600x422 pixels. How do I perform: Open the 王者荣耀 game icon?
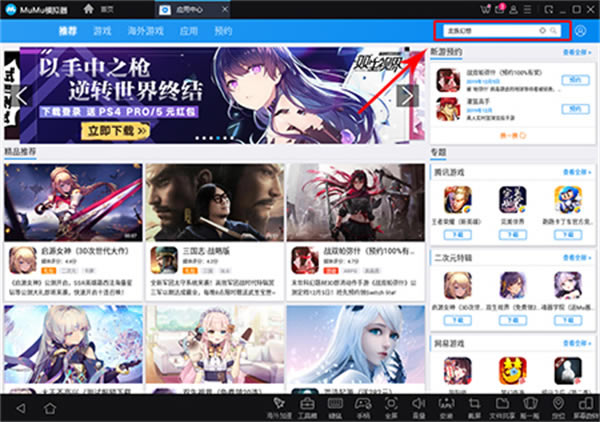458,200
